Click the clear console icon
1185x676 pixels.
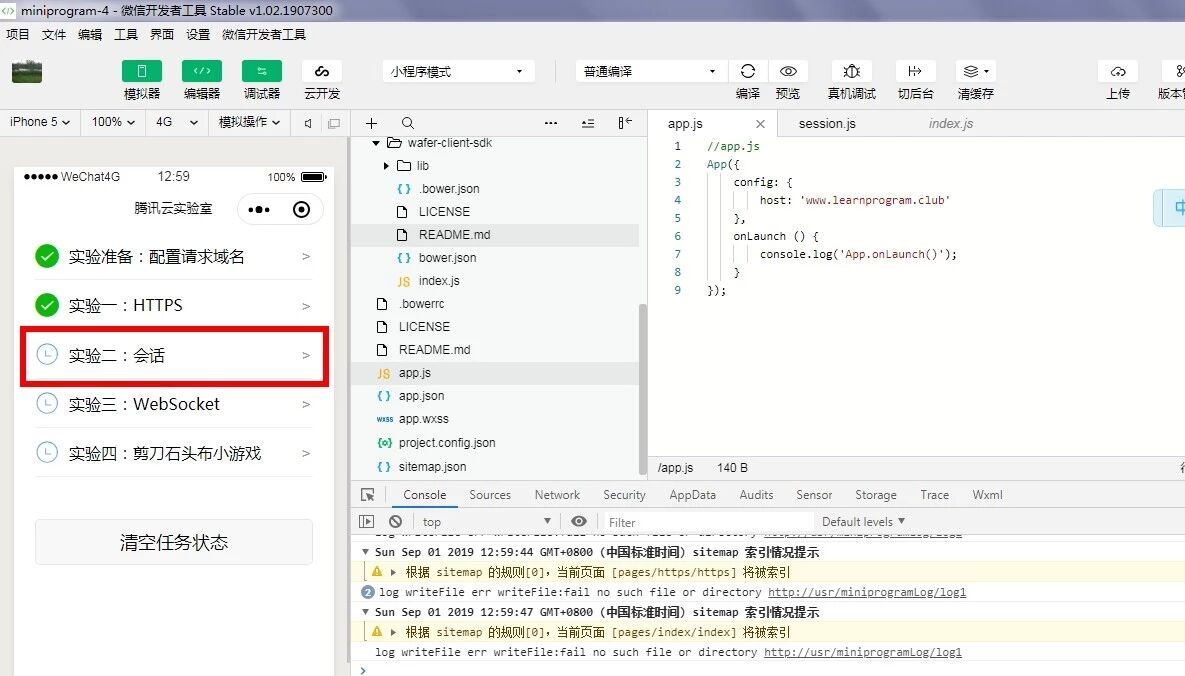click(x=395, y=522)
